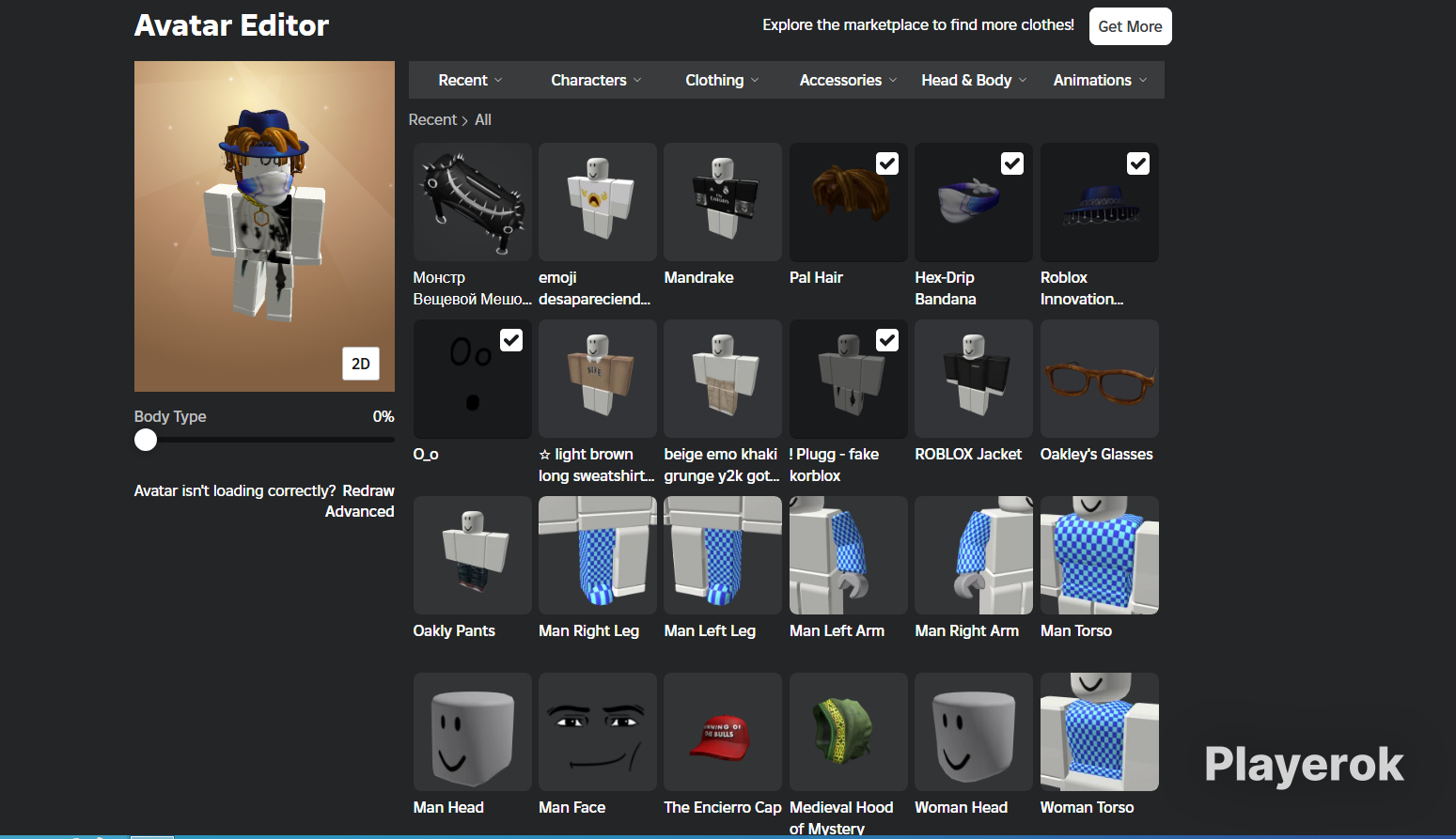Click the Roblox Innovation hat image

click(1100, 202)
